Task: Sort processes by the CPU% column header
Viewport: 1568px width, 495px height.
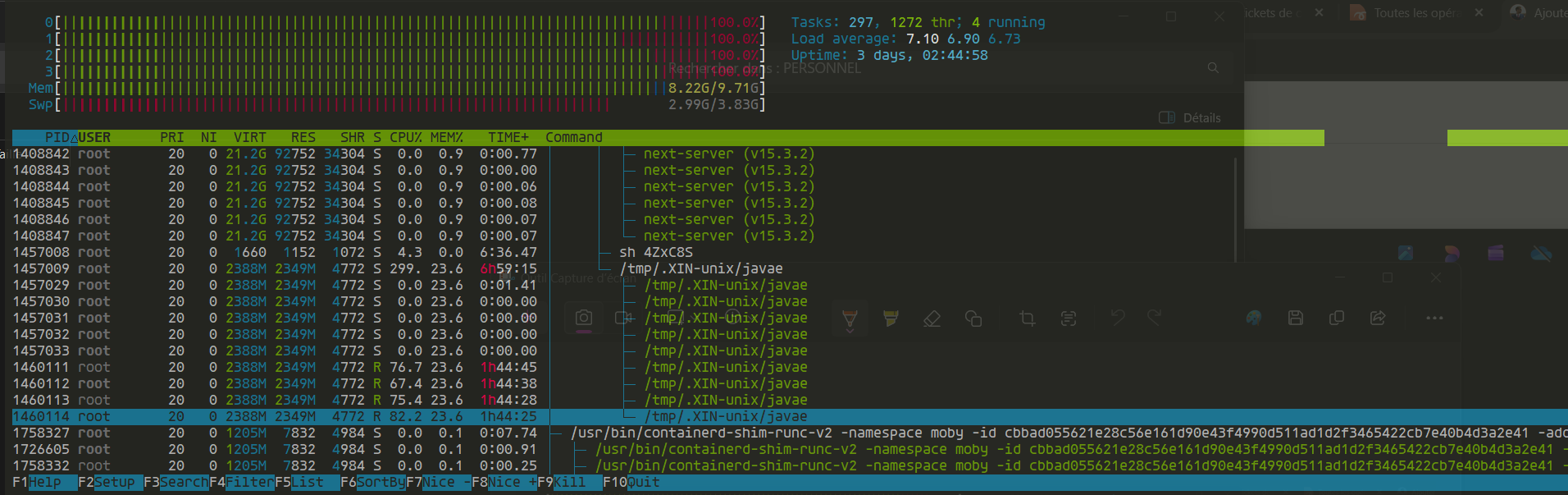Action: pyautogui.click(x=405, y=138)
